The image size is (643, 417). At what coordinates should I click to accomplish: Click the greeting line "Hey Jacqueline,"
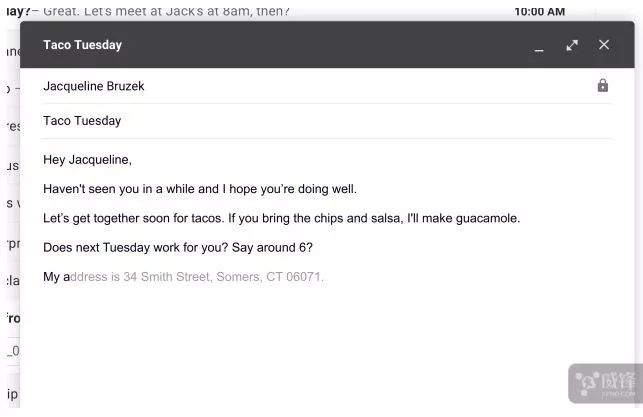point(87,159)
